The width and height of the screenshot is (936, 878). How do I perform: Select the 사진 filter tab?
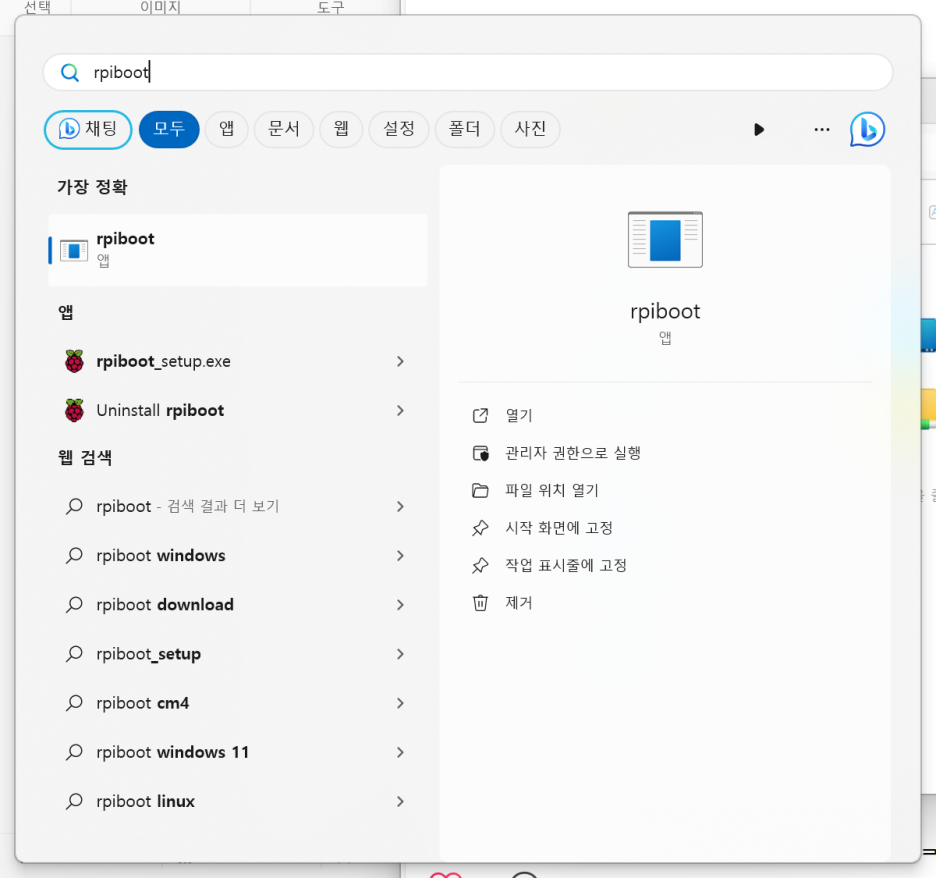(530, 129)
